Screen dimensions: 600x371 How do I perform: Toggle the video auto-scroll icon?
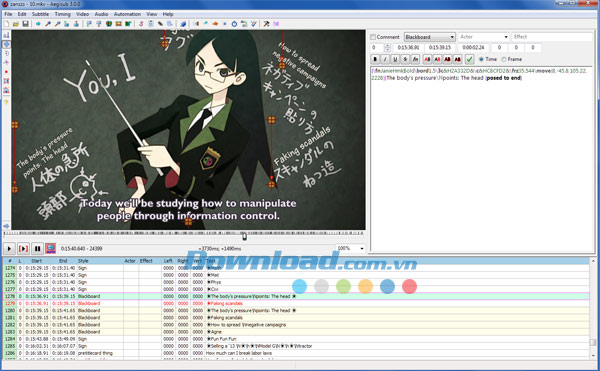[51, 249]
